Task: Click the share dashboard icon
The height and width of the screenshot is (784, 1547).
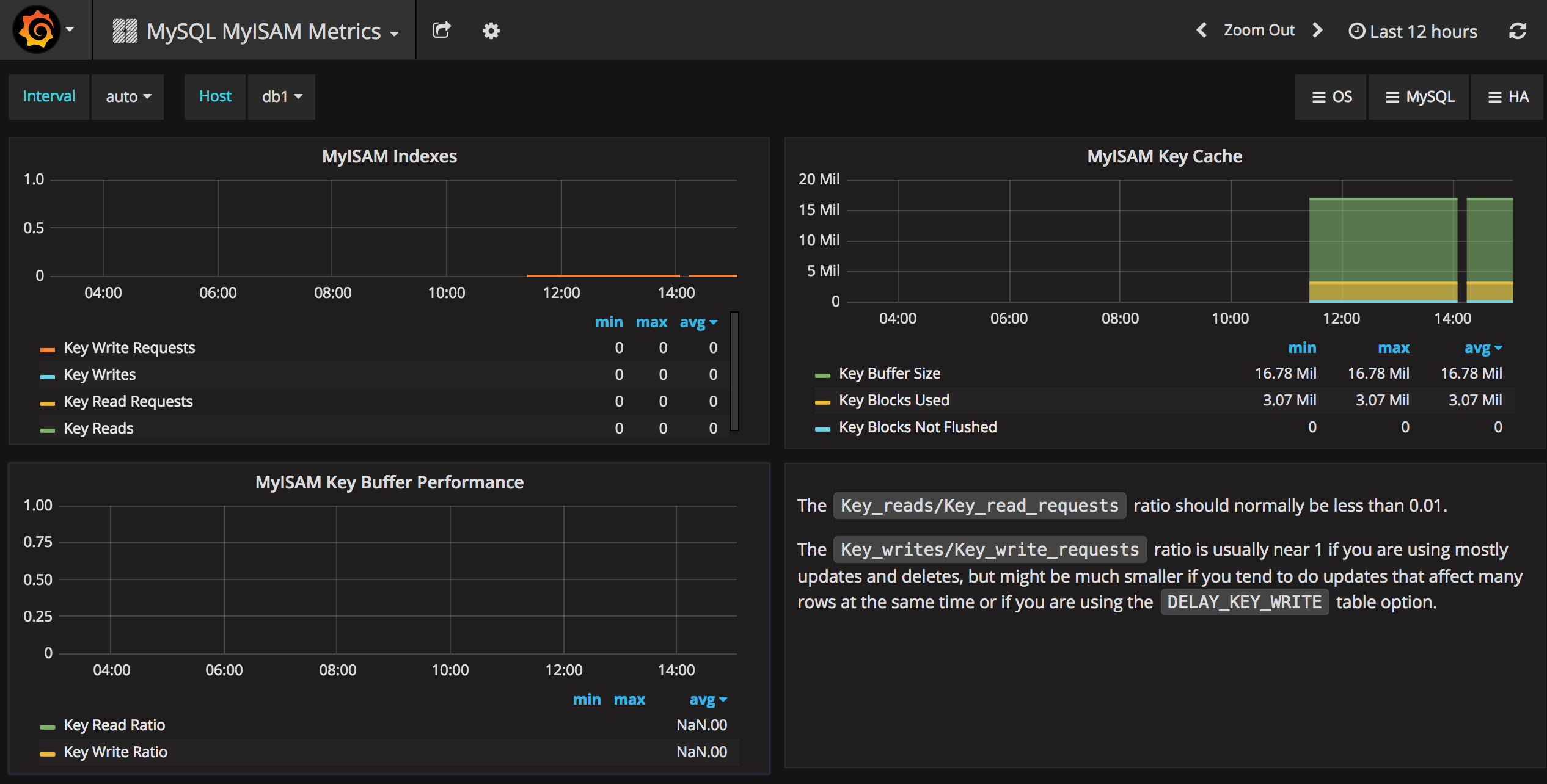Action: (441, 30)
